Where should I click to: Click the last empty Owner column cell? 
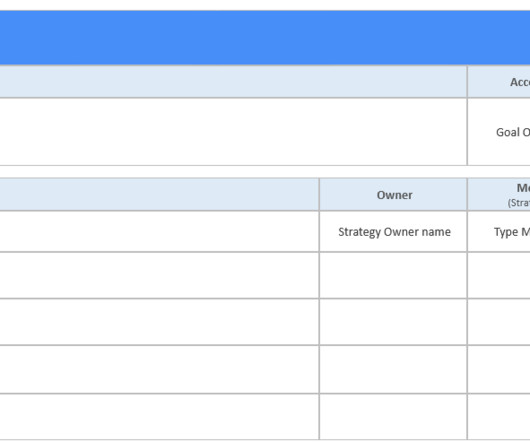[x=393, y=417]
